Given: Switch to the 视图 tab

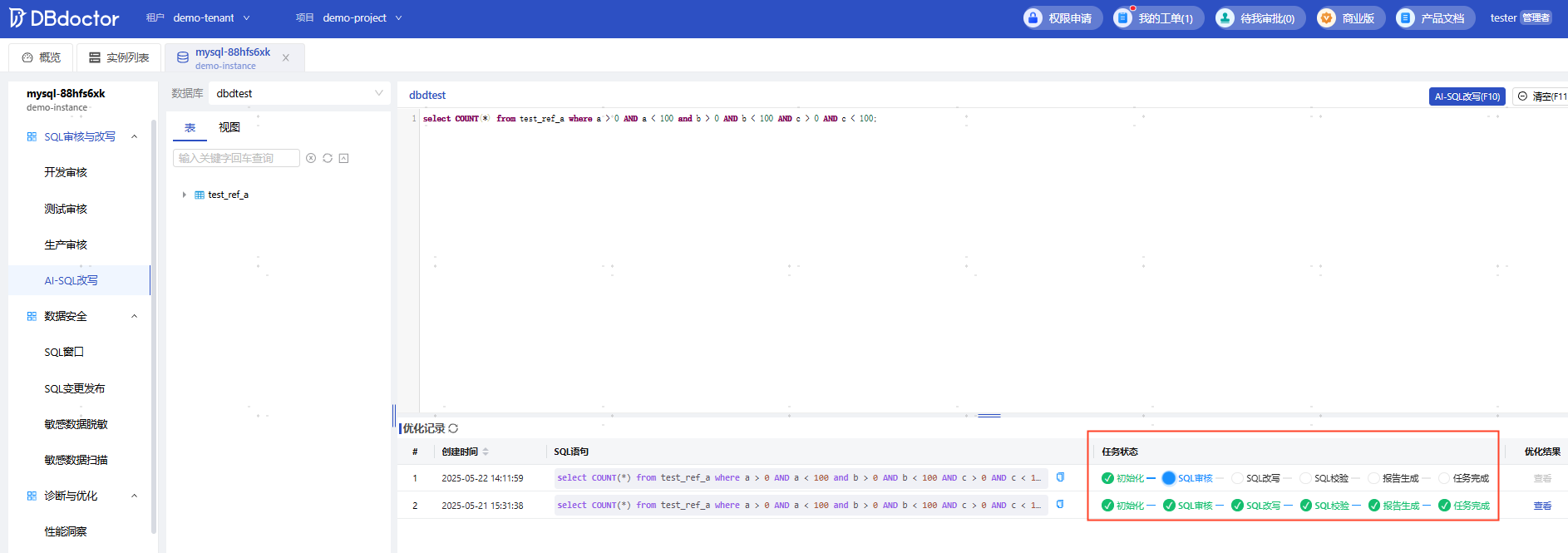Looking at the screenshot, I should [229, 127].
